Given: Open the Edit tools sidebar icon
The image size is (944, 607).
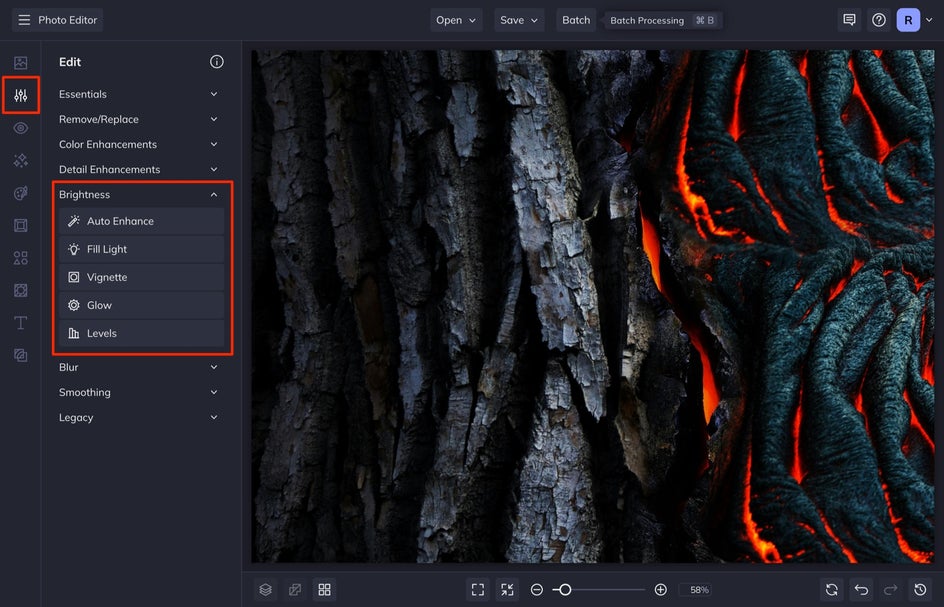Looking at the screenshot, I should tap(20, 95).
